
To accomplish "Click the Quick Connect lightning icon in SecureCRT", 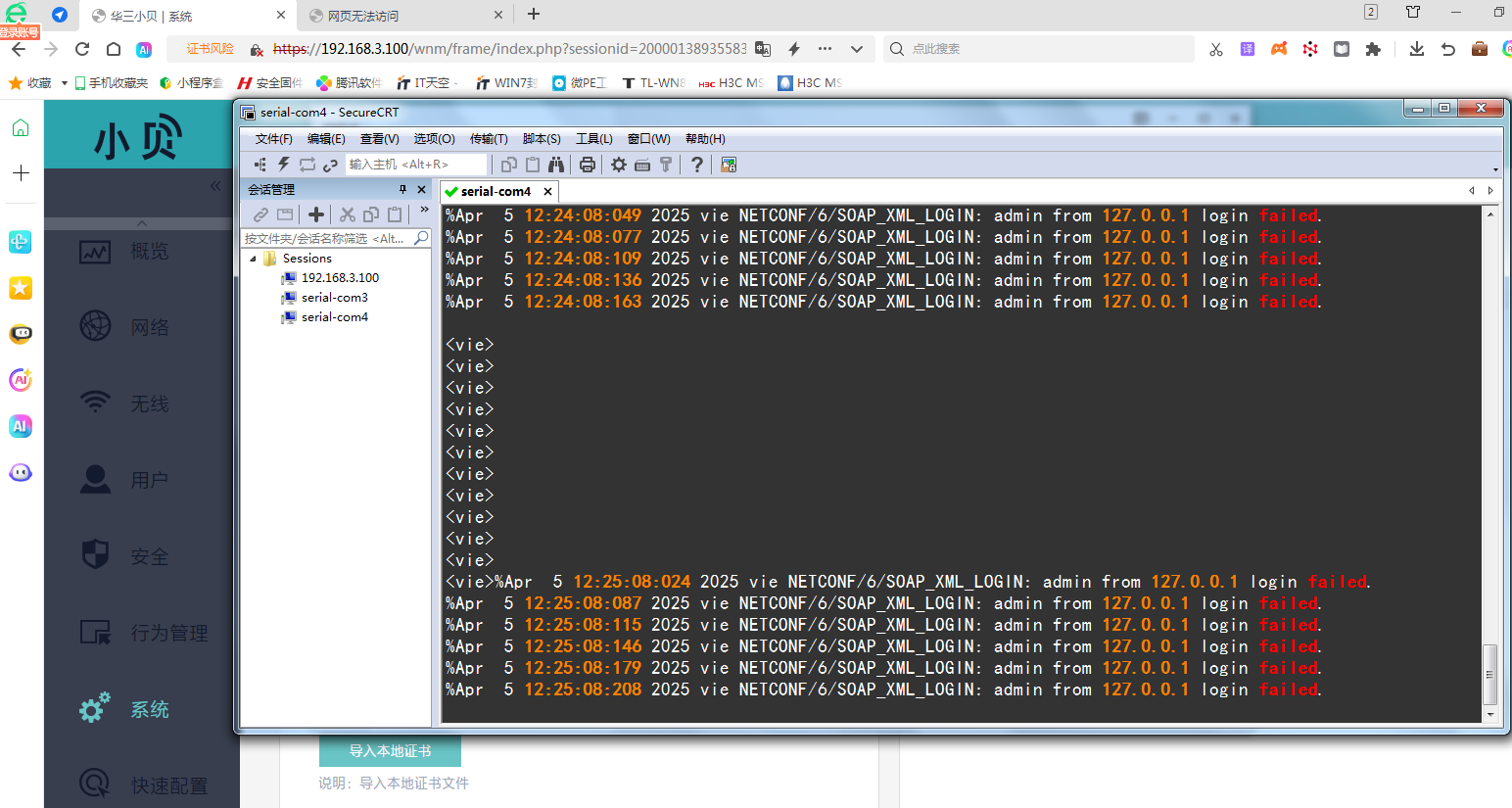I will [x=284, y=165].
